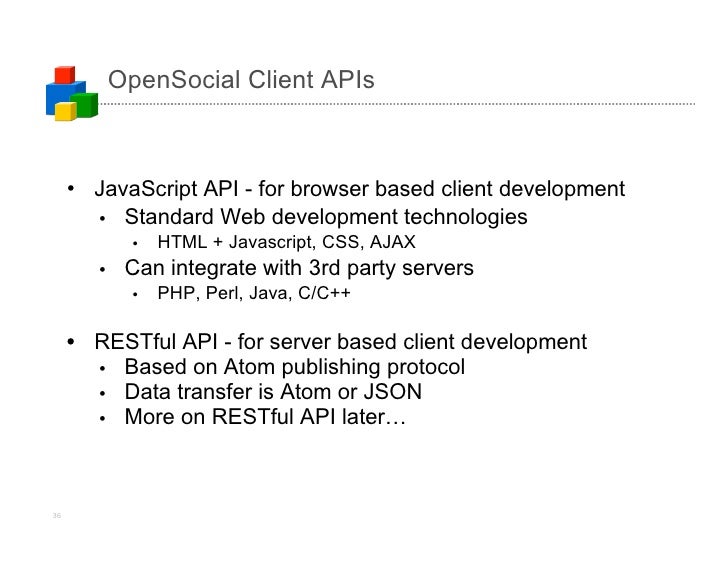
Task: Click the slide title "OpenSocial Client APIs"
Action: pyautogui.click(x=241, y=79)
